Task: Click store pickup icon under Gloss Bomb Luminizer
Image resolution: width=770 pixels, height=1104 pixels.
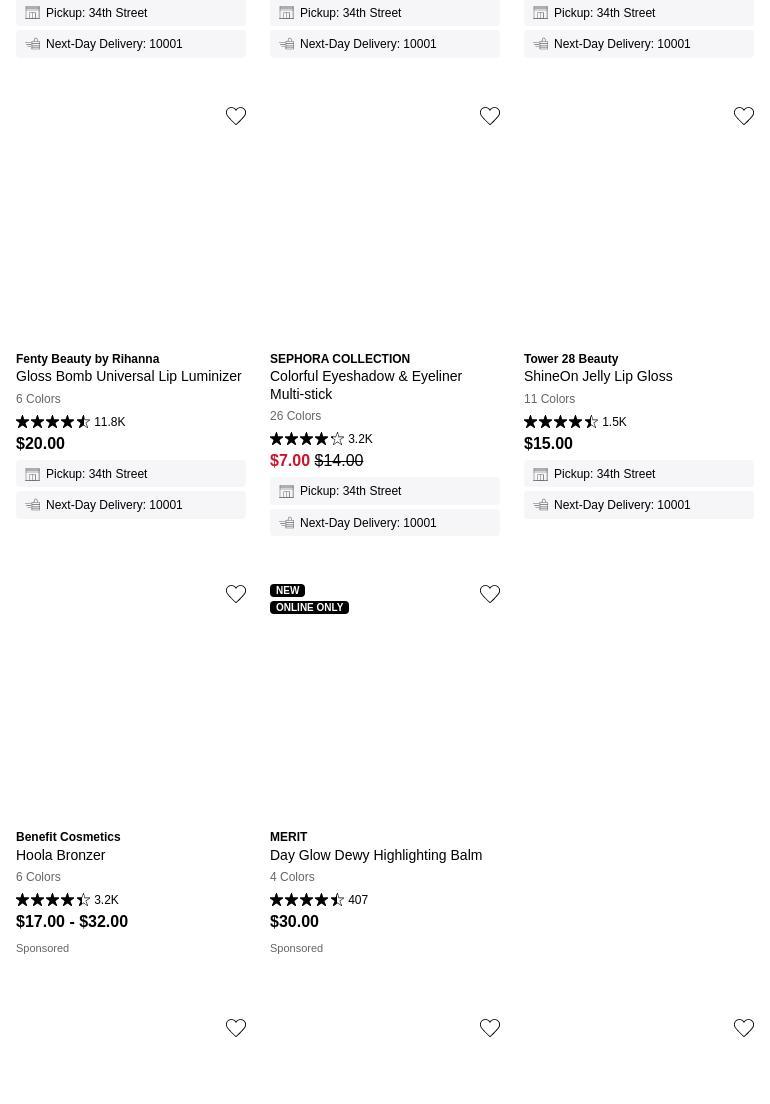Action: tap(33, 474)
